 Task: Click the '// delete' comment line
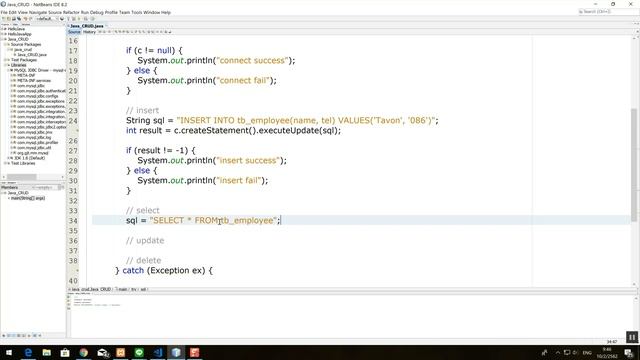click(143, 260)
